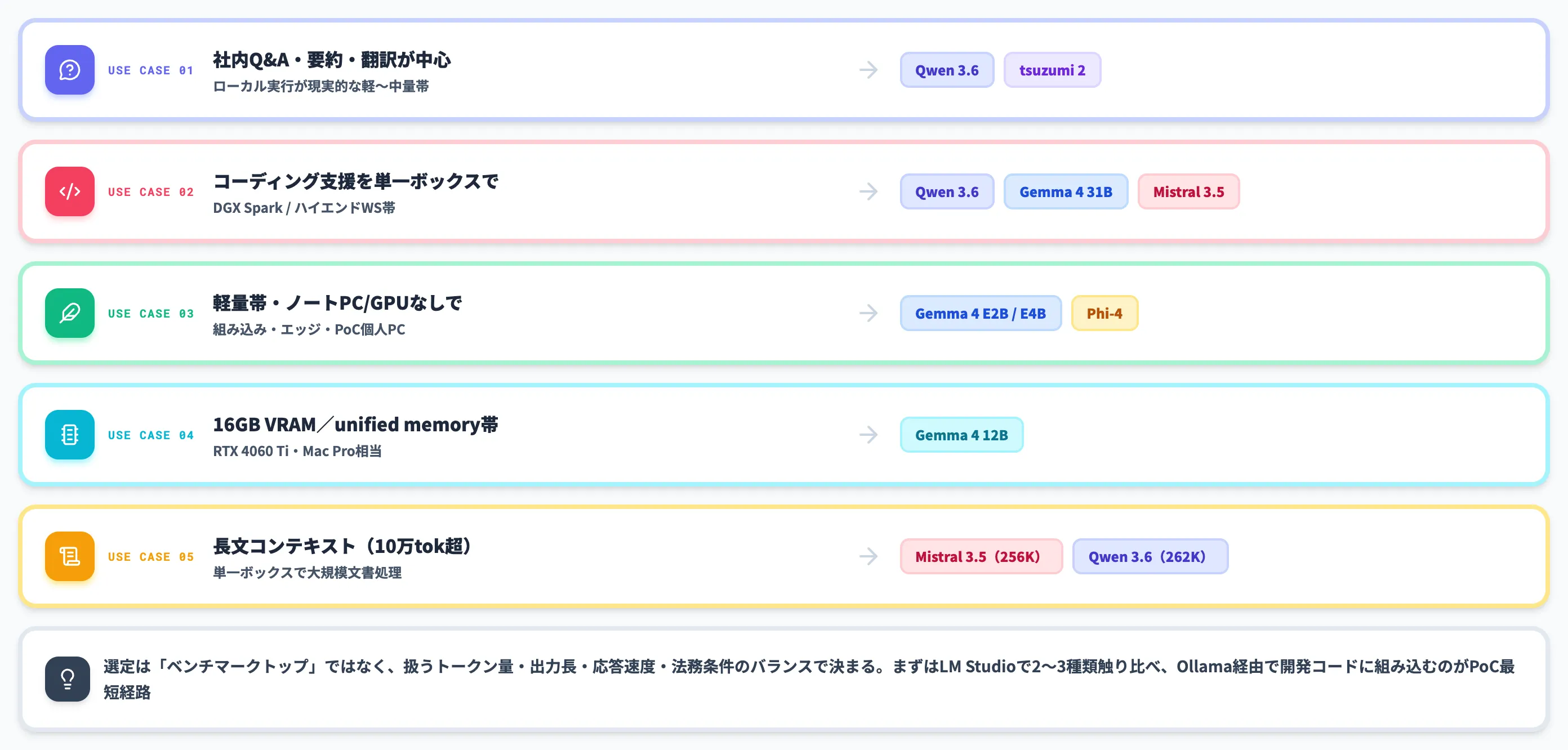This screenshot has width=1568, height=750.
Task: Click the heading 長文コンテキスト（10万tok超）
Action: click(344, 546)
